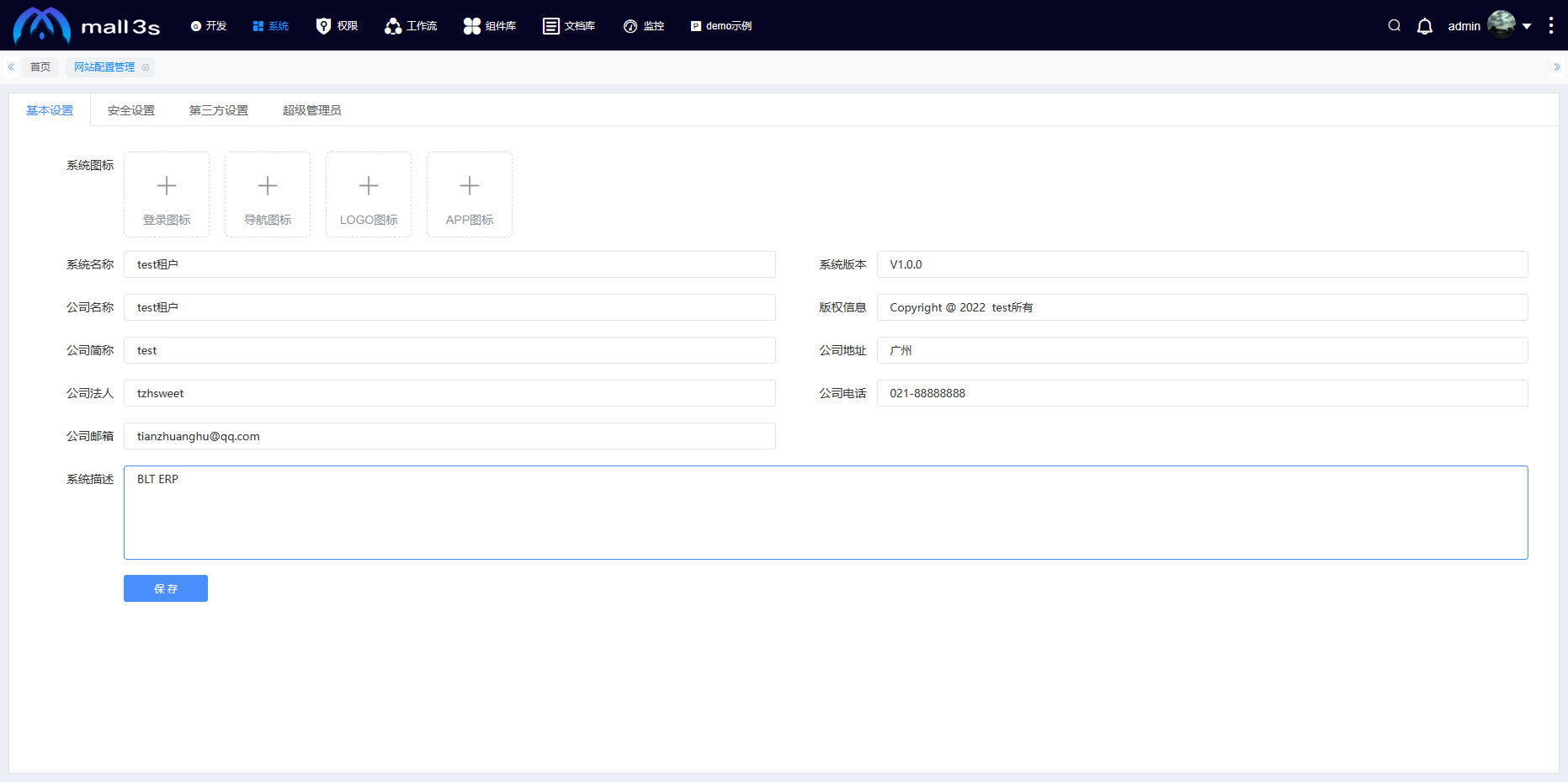Focus the 公司名称 input field
Viewport: 1568px width, 782px height.
pos(449,307)
